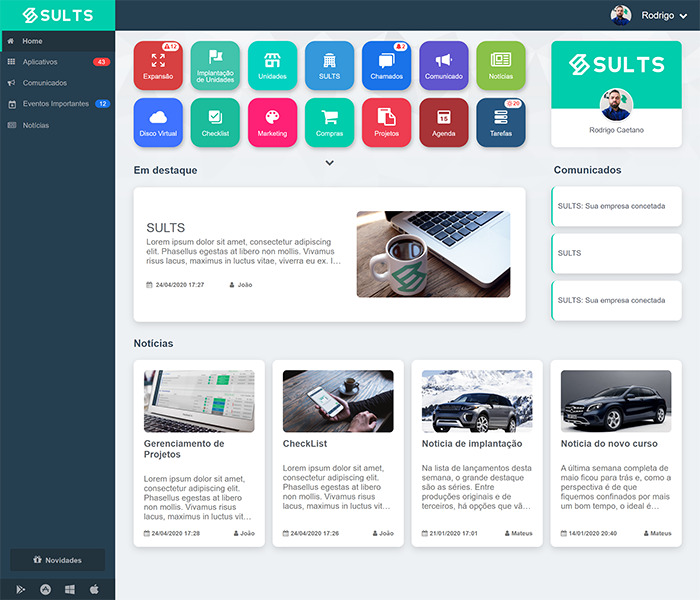Open Gerenciamento de Projetos news thumbnail
700x600 pixels.
[x=199, y=401]
